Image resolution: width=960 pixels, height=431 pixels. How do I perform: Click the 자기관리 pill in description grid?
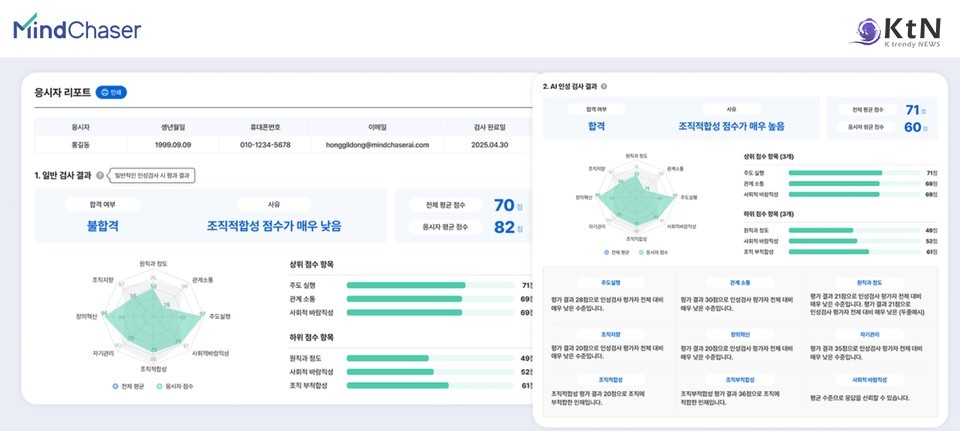tap(869, 334)
